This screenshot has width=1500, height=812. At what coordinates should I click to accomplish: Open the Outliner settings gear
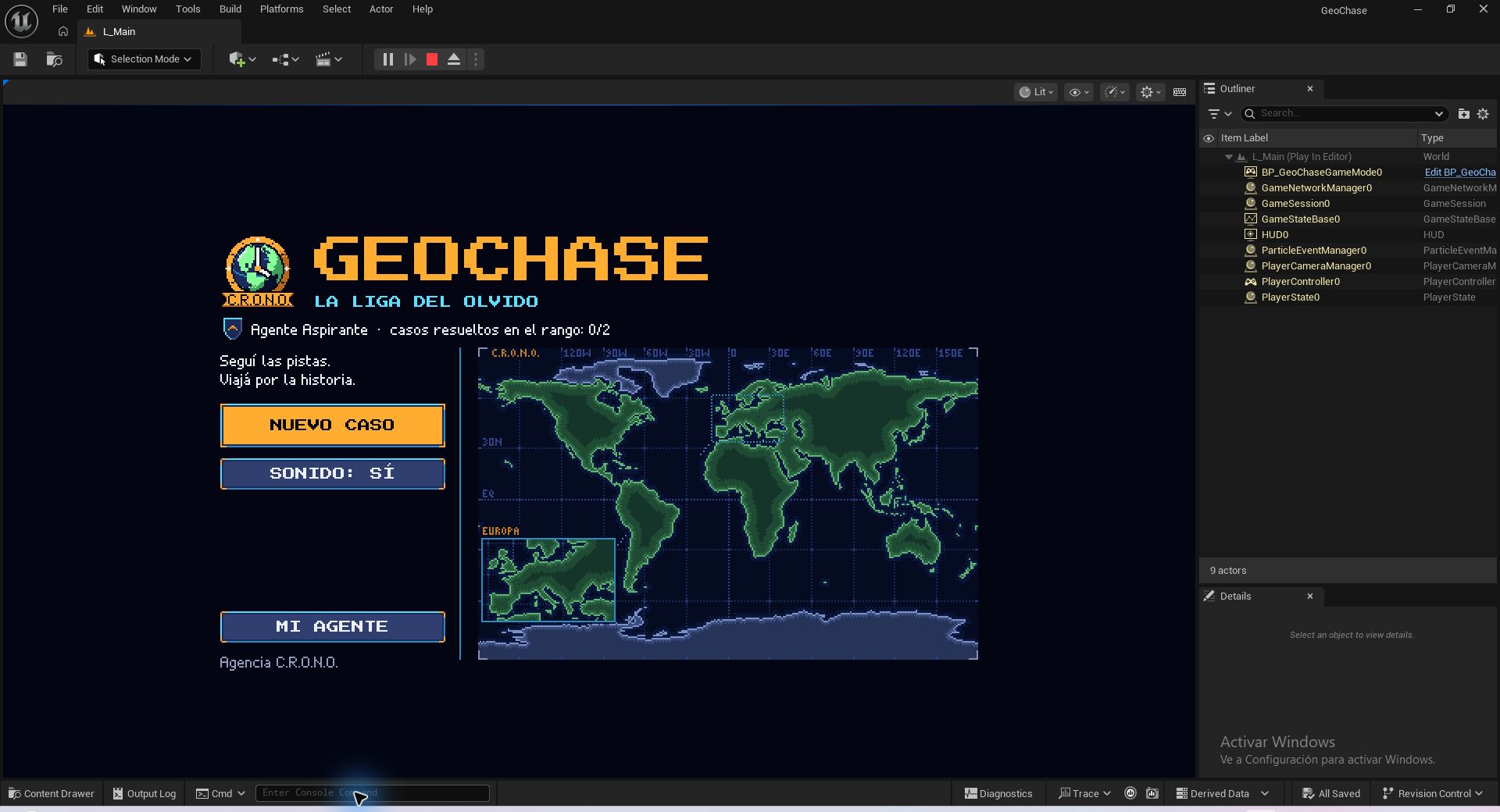pyautogui.click(x=1483, y=114)
